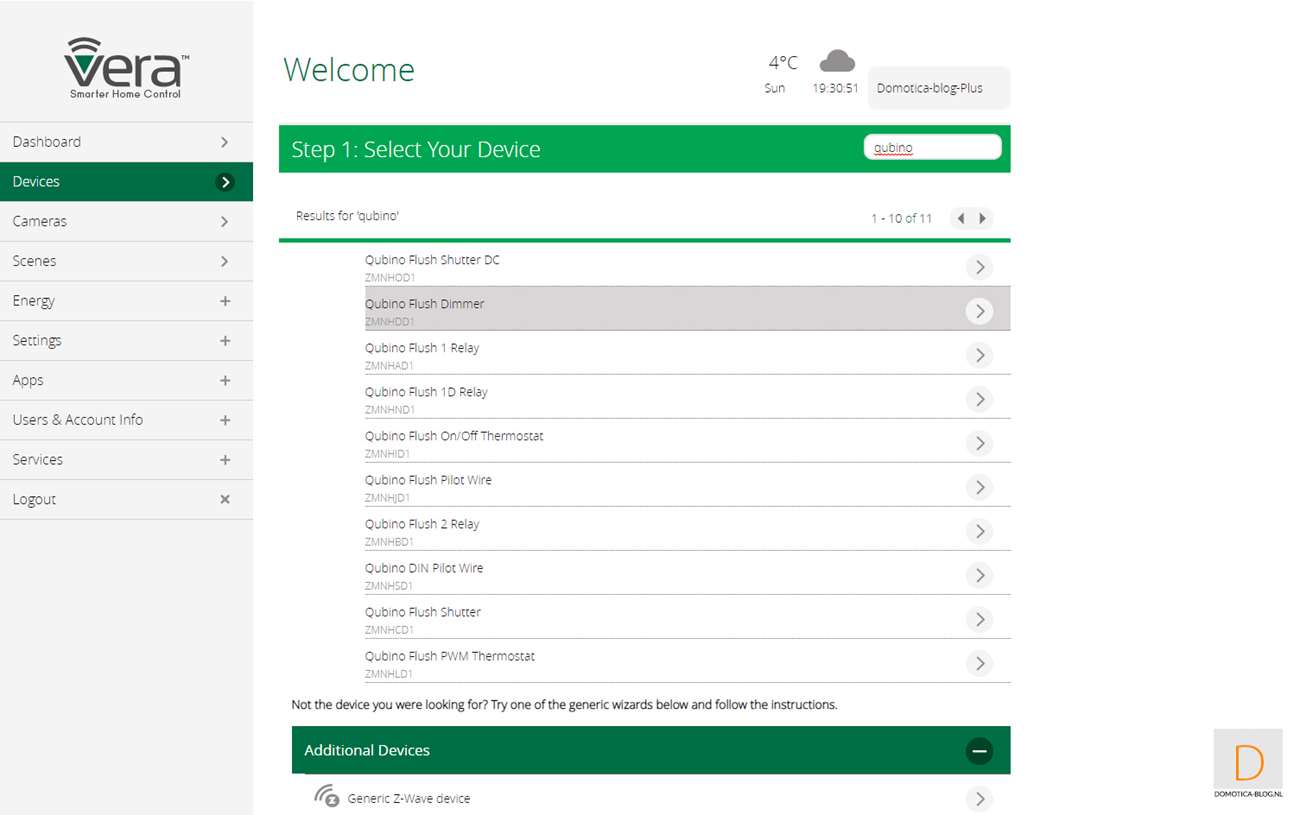Open the Settings menu item
Image resolution: width=1300 pixels, height=815 pixels.
click(x=126, y=341)
